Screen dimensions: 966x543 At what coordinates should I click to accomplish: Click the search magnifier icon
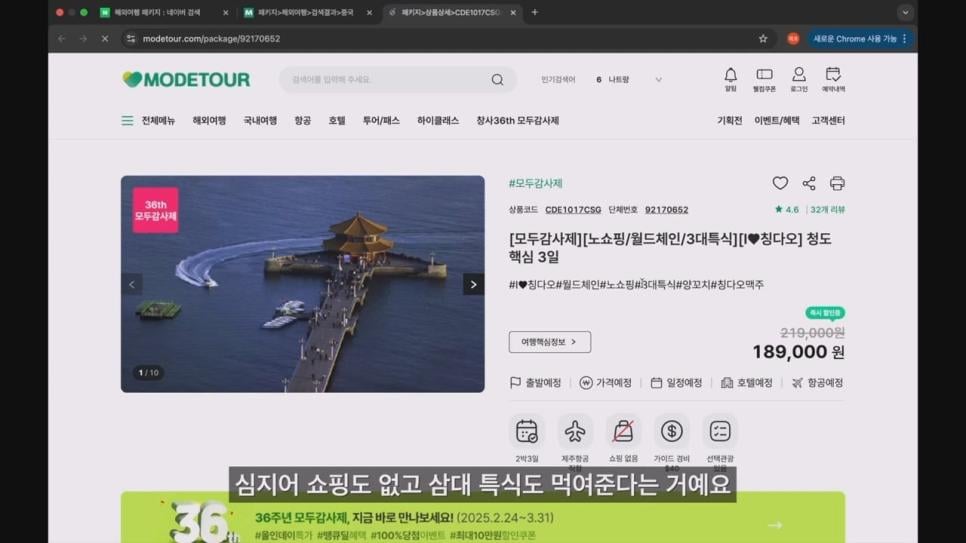[497, 80]
